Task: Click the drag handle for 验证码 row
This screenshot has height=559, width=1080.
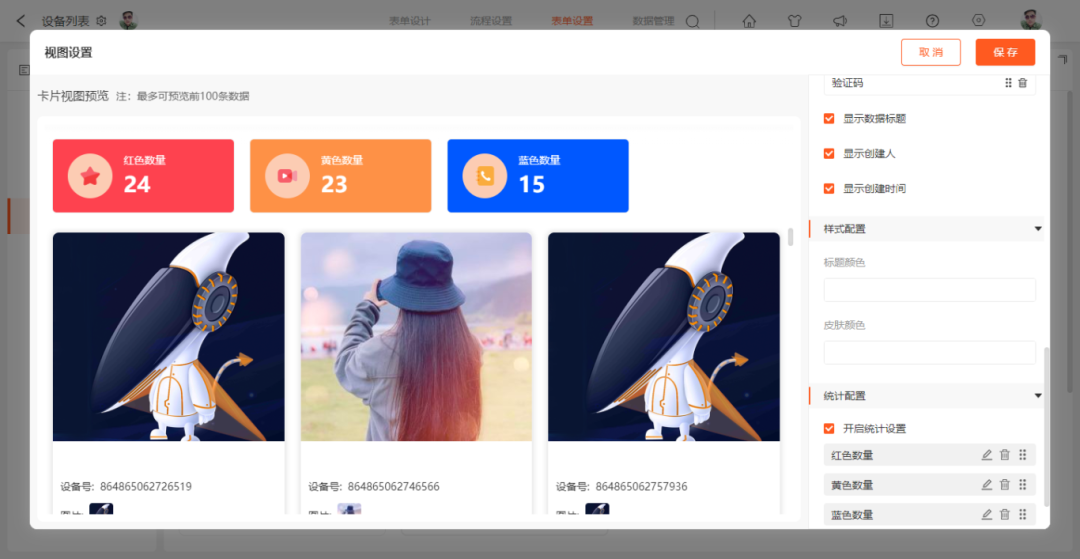Action: click(1008, 83)
